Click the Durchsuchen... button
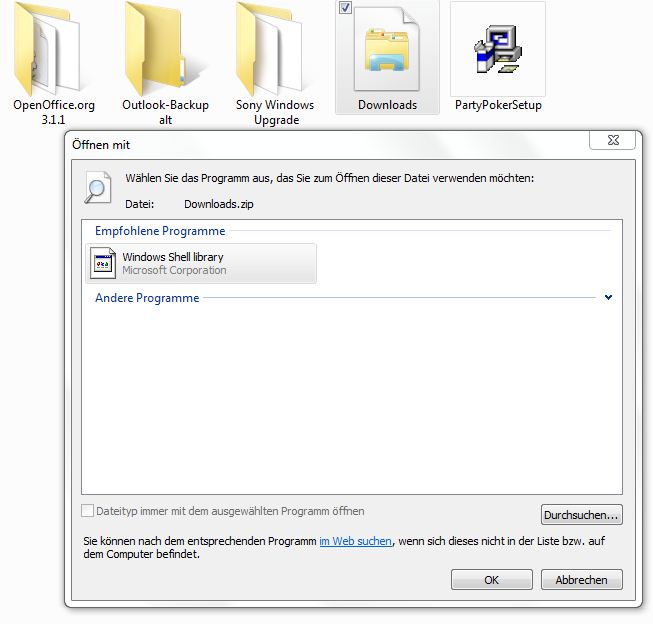 [x=581, y=515]
